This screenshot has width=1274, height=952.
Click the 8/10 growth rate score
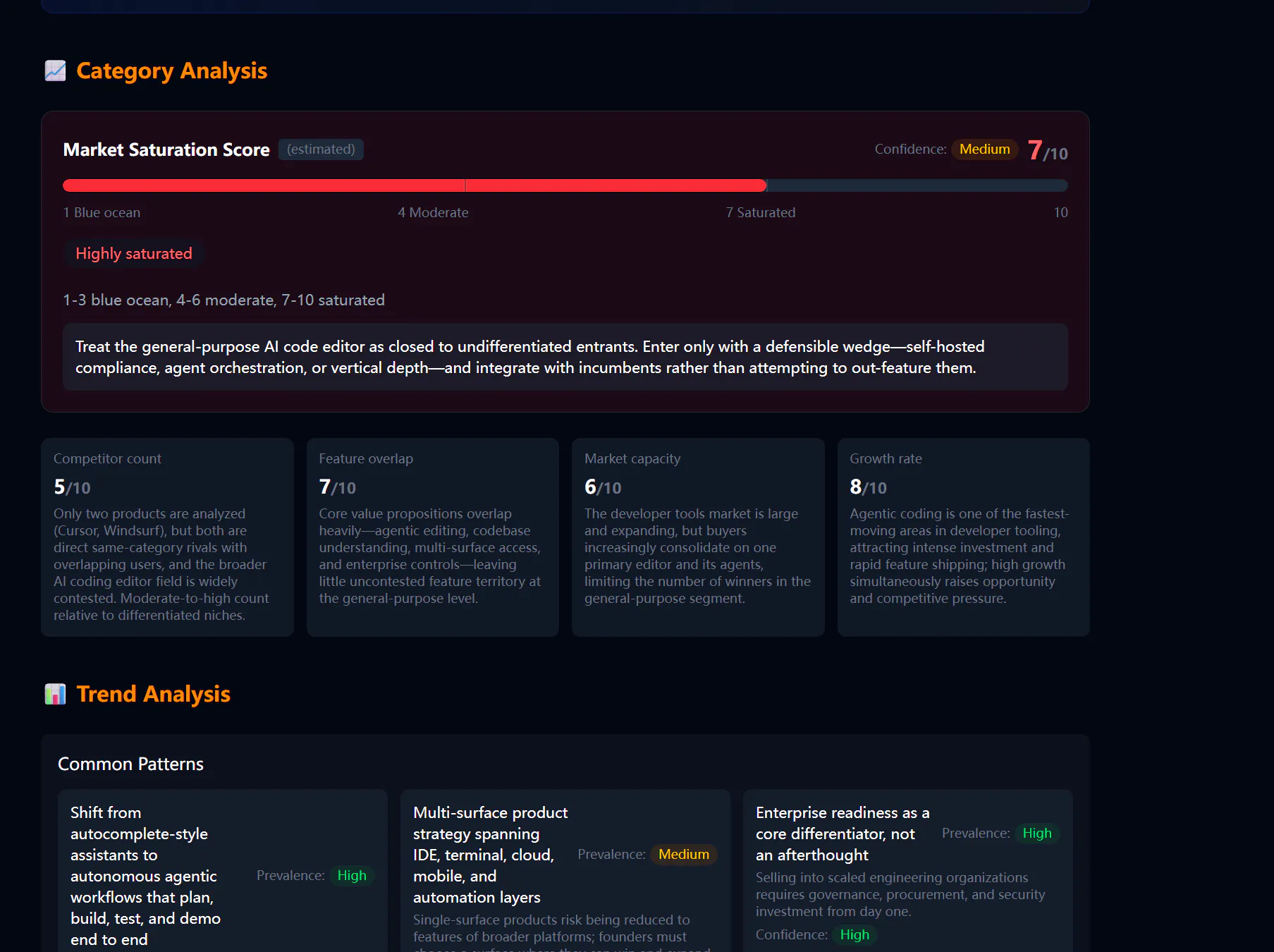pyautogui.click(x=868, y=487)
